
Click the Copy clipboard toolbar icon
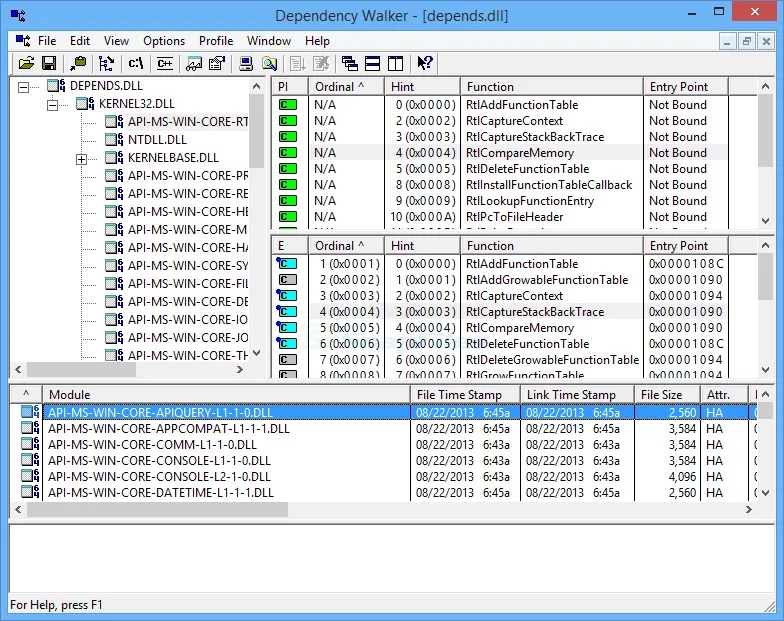tap(78, 64)
